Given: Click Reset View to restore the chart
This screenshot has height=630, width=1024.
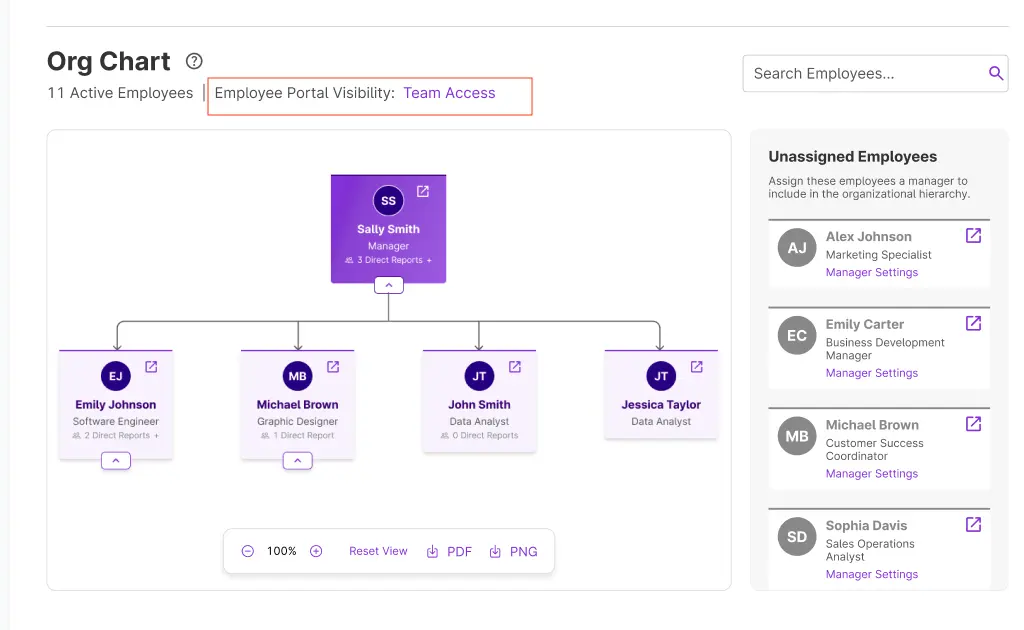Looking at the screenshot, I should pos(378,550).
